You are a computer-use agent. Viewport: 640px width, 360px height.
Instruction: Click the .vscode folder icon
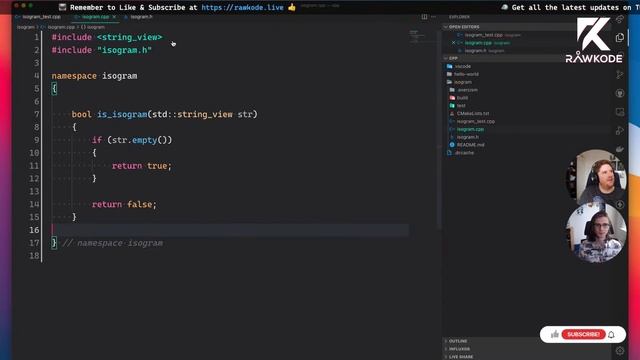449,66
